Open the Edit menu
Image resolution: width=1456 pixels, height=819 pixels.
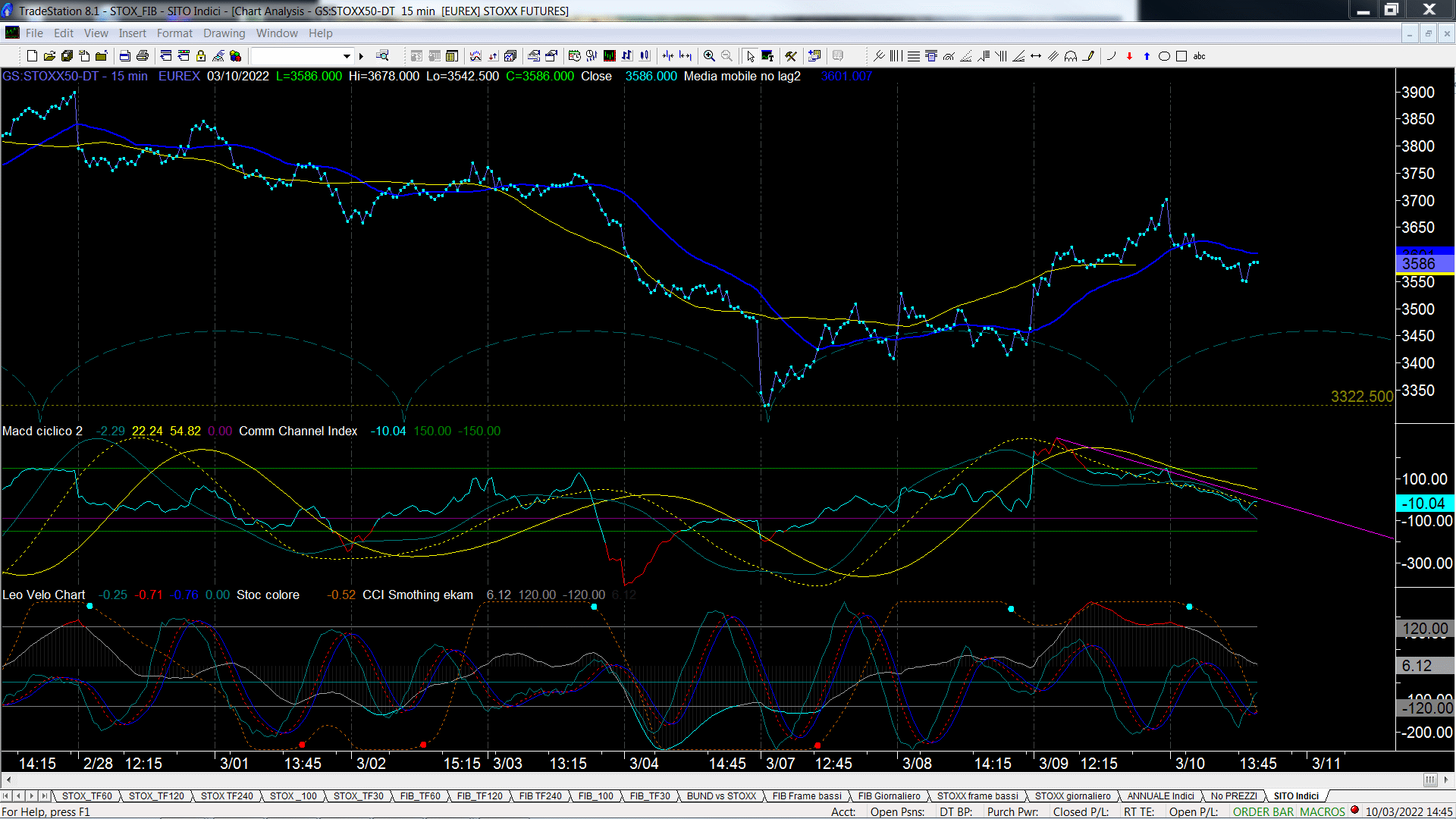[x=64, y=33]
